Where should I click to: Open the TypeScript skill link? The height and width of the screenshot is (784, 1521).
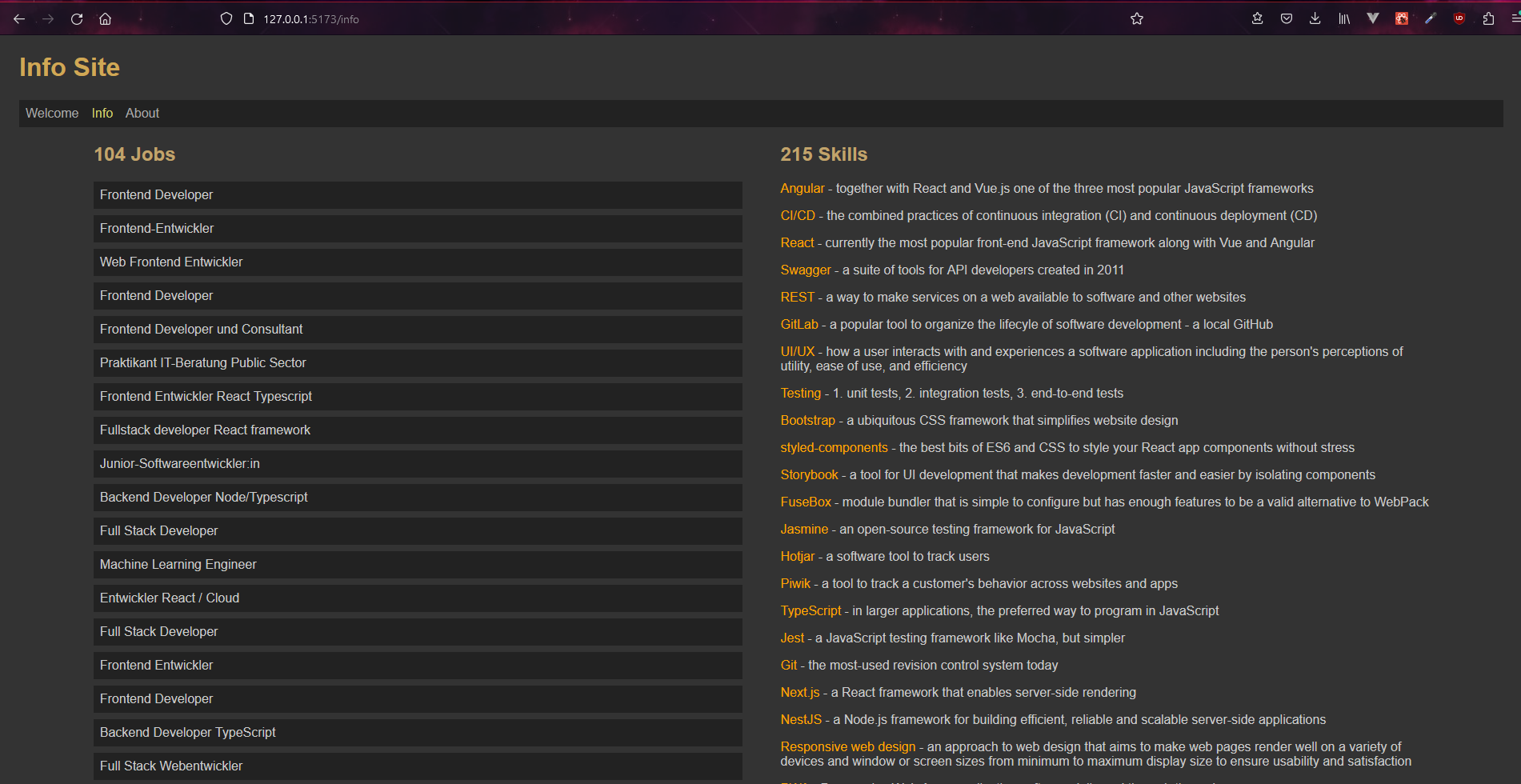(811, 611)
